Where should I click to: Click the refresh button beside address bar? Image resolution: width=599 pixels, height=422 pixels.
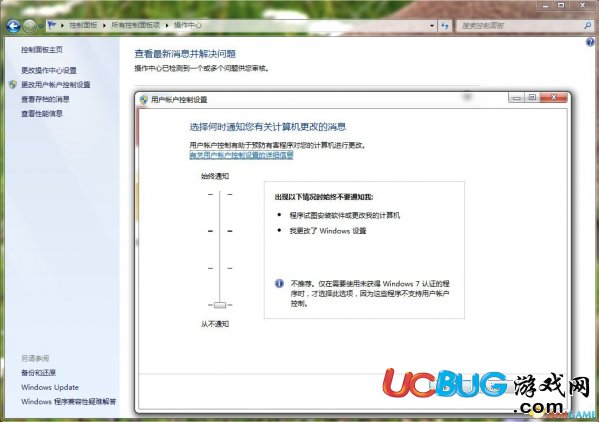coord(445,26)
